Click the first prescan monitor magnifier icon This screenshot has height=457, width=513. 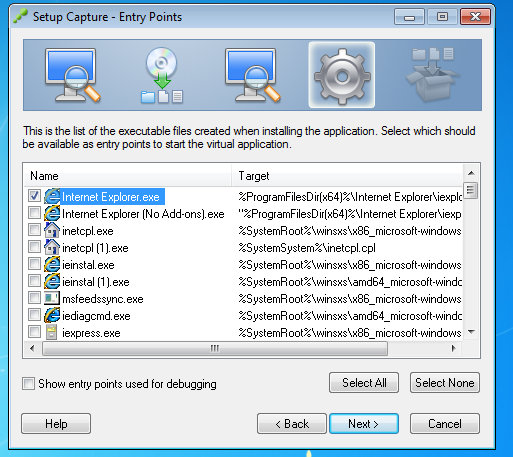72,75
